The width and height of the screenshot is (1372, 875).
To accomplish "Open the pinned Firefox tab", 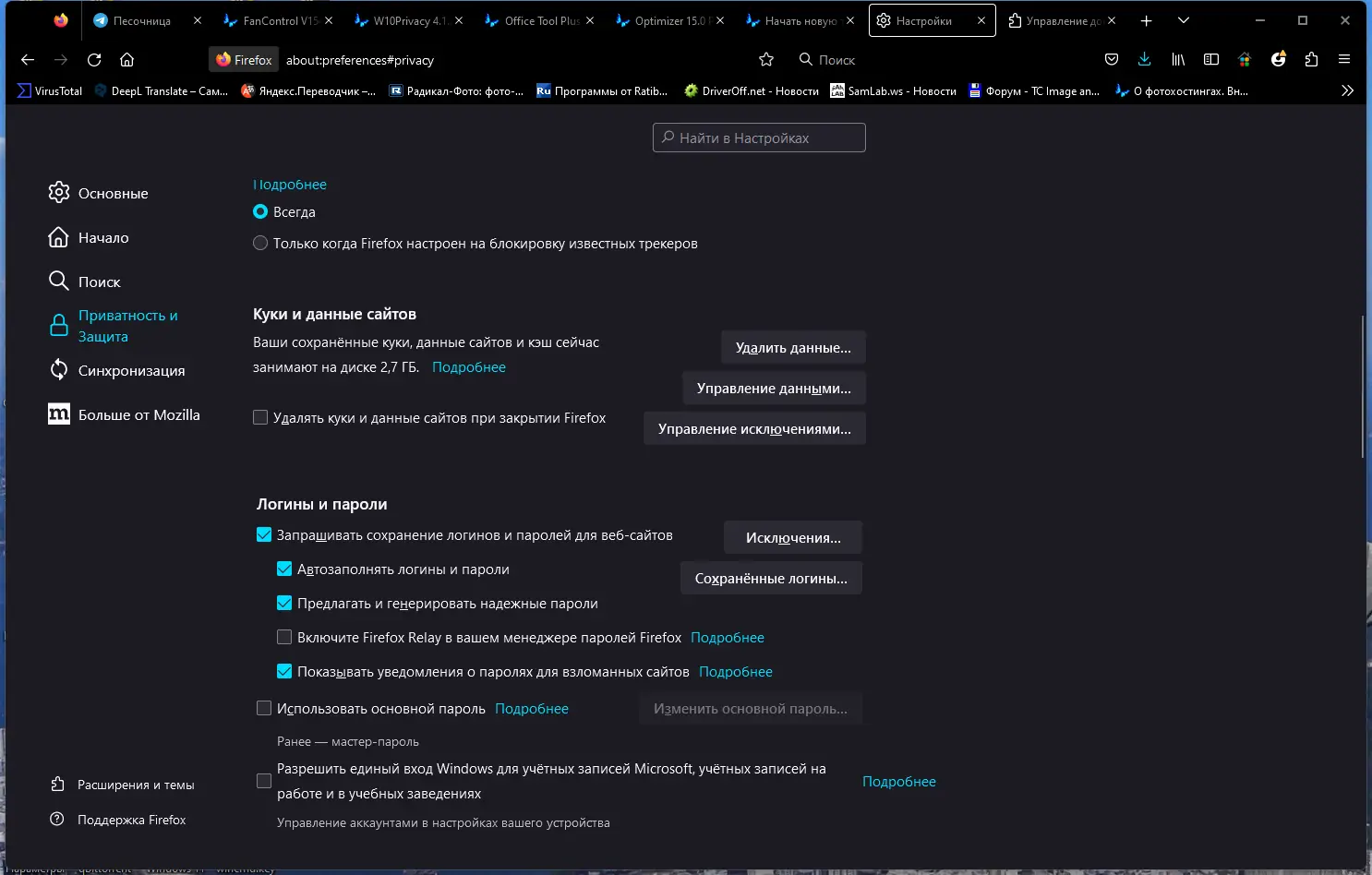I will (x=61, y=20).
